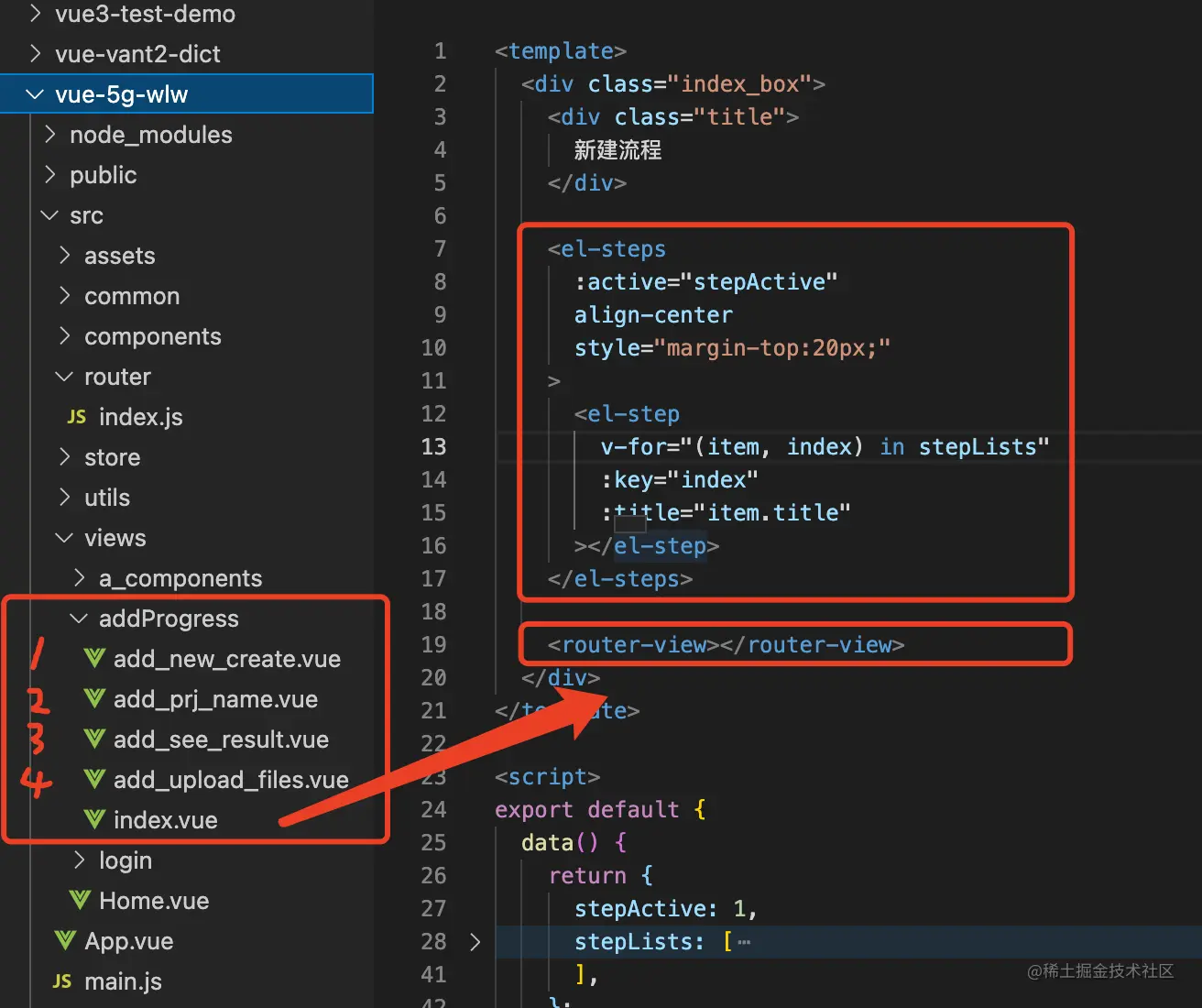Expand the node_modules folder chevron
Viewport: 1202px width, 1008px height.
click(x=50, y=135)
